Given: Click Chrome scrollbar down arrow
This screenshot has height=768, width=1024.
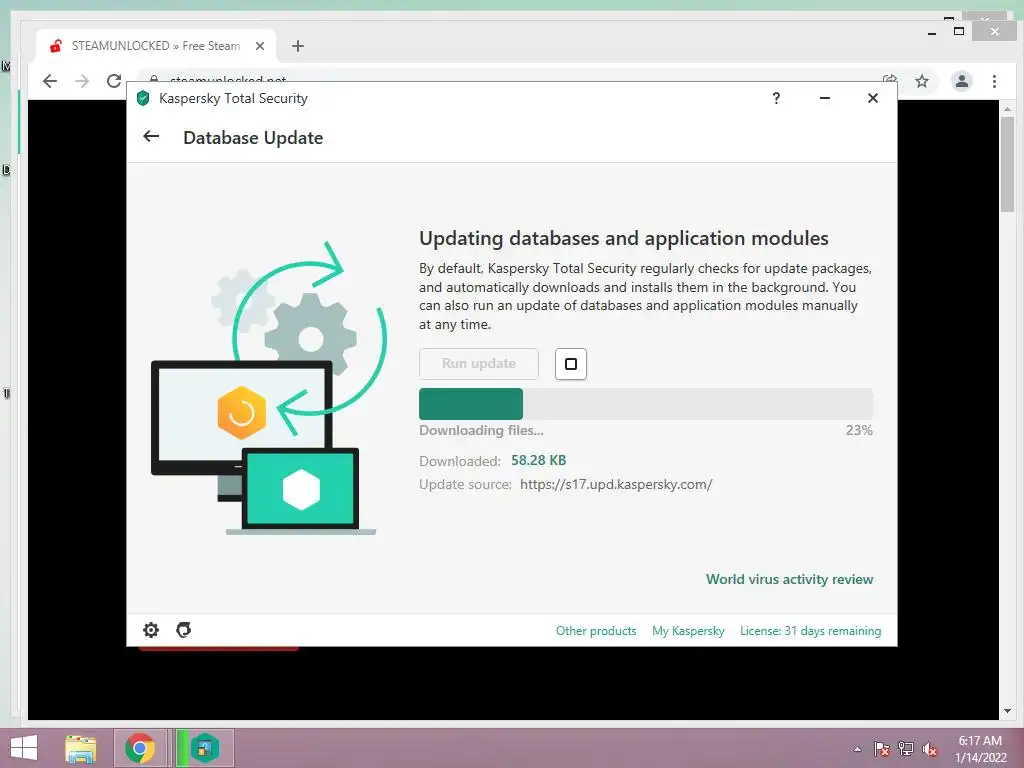Looking at the screenshot, I should (1007, 711).
